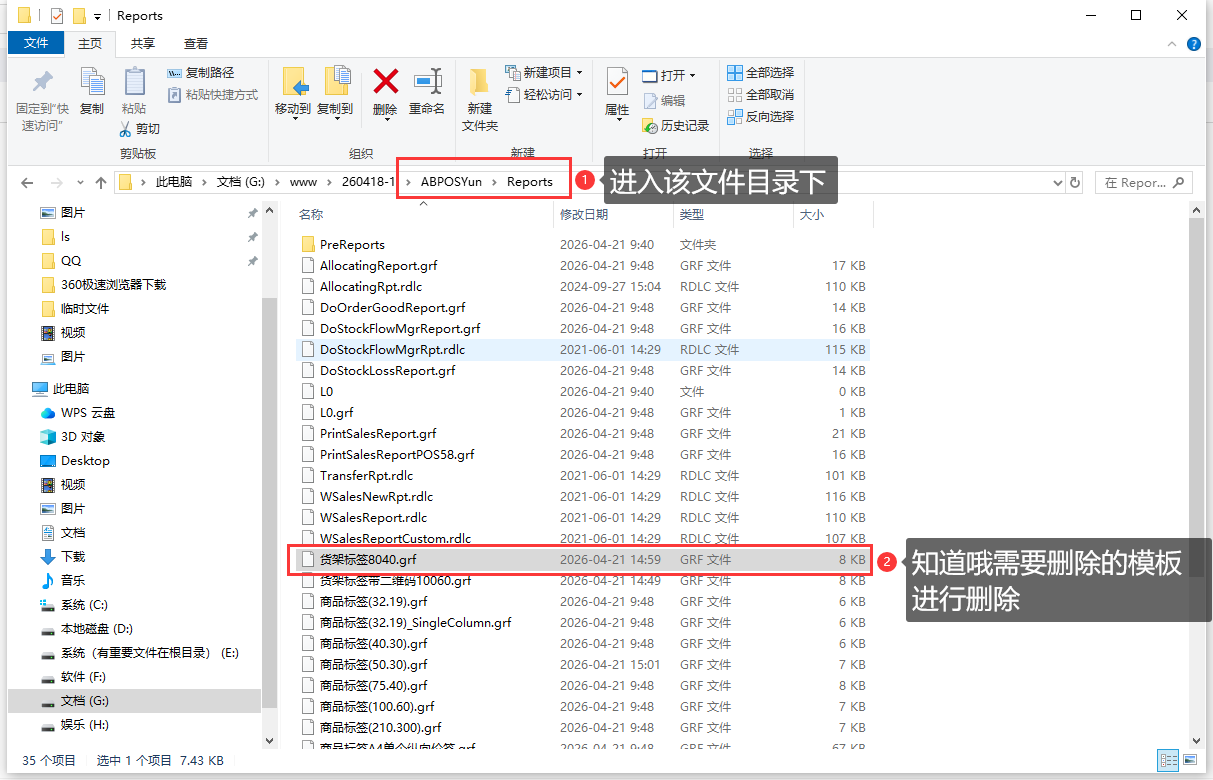Switch to details view mode
Screen dimensions: 1213x780
coord(1168,760)
